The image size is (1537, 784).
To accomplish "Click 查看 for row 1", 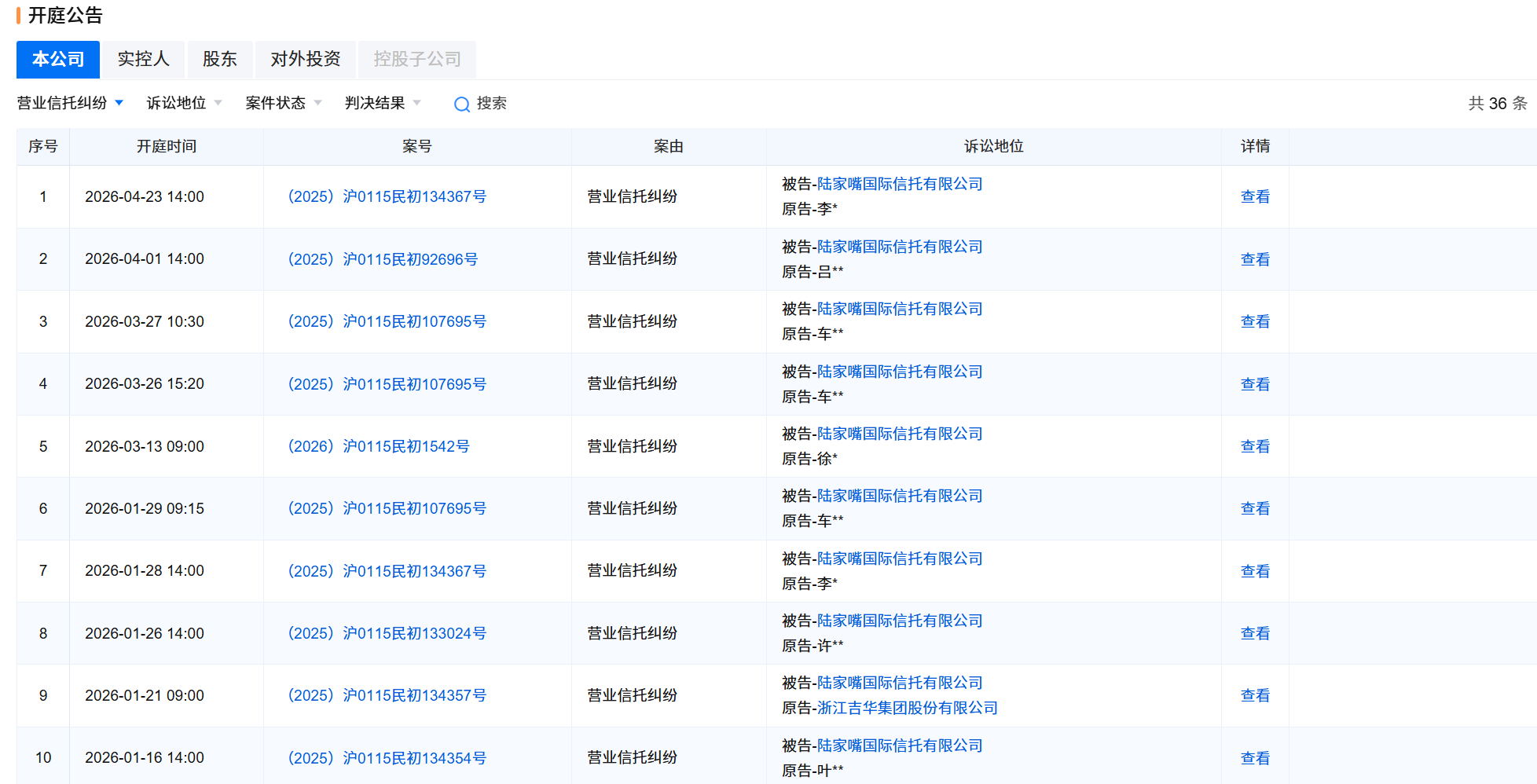I will [1255, 196].
